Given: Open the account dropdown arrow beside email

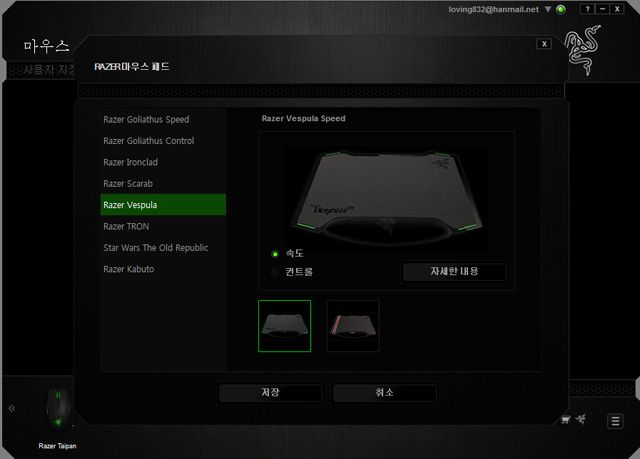Looking at the screenshot, I should click(x=548, y=9).
